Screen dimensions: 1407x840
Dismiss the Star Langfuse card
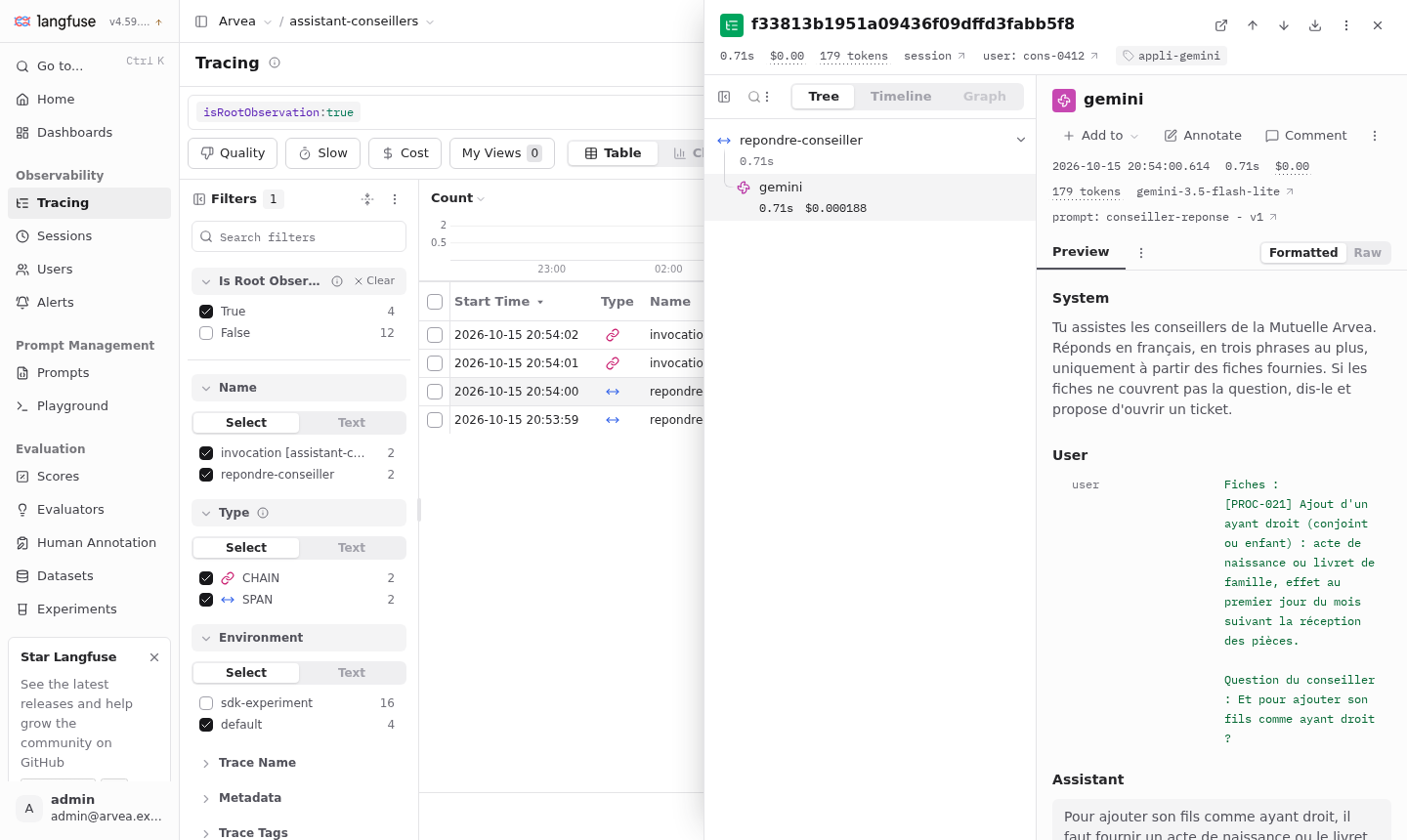tap(154, 657)
